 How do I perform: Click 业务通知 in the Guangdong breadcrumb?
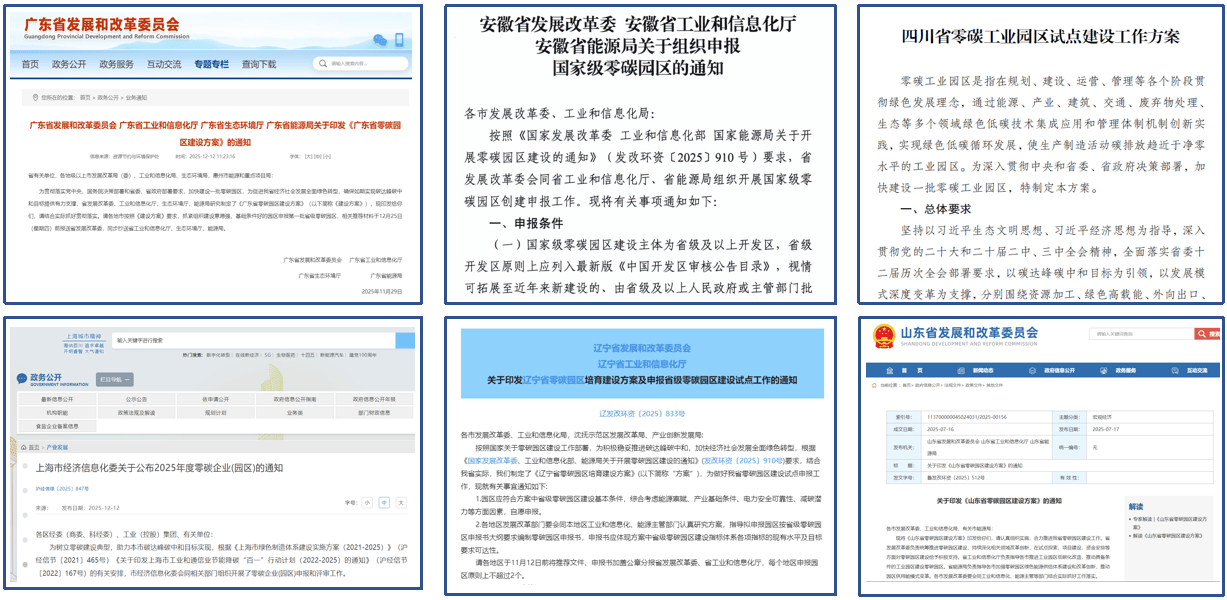(137, 98)
